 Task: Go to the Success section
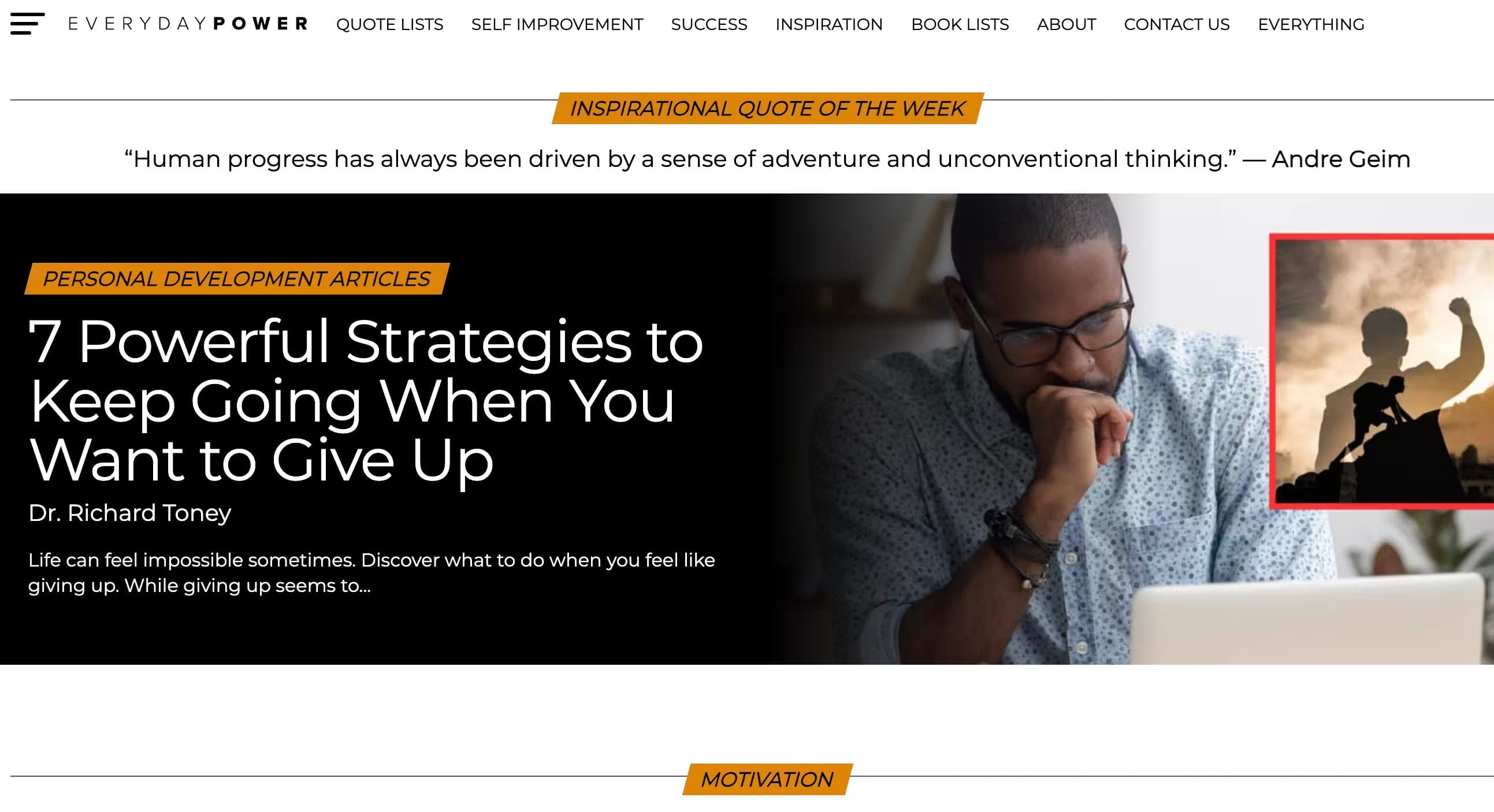pos(709,24)
